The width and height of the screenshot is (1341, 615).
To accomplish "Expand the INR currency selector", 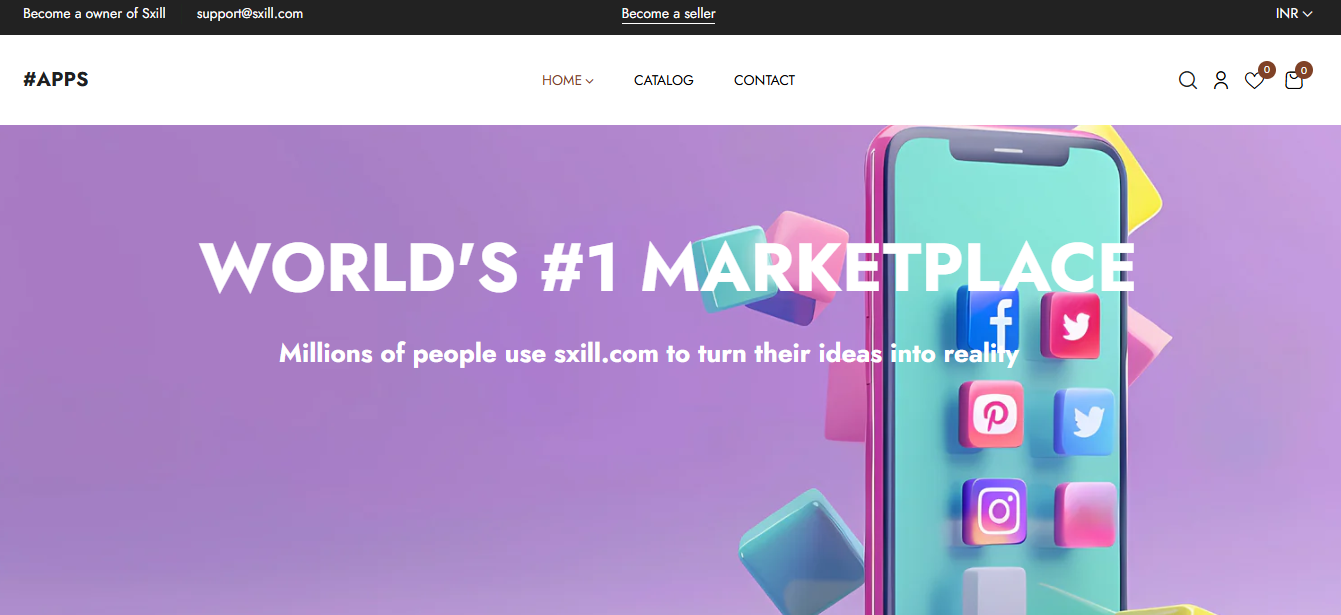I will click(1294, 14).
